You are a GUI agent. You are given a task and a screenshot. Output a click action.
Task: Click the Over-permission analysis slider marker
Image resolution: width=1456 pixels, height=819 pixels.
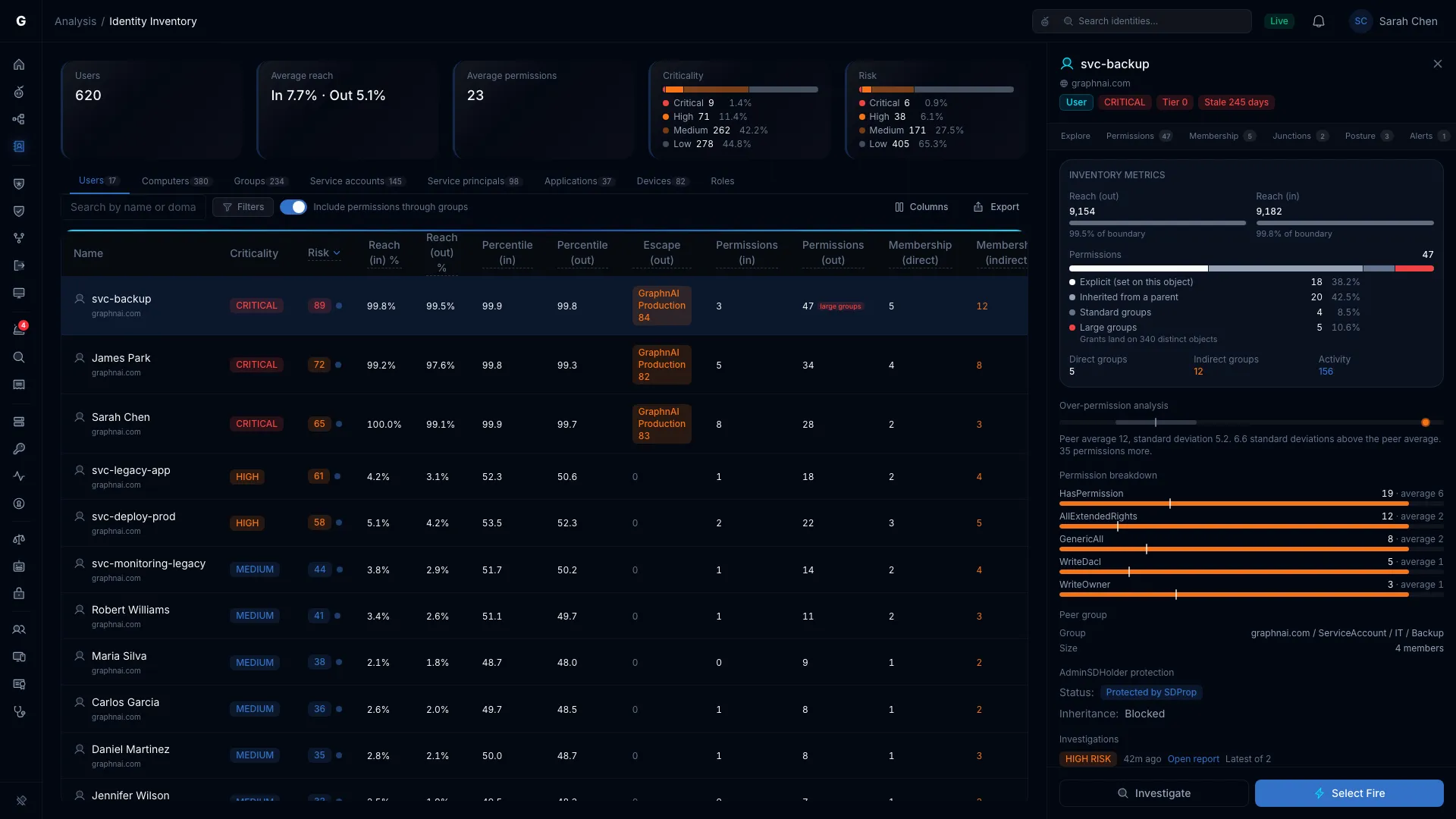pyautogui.click(x=1425, y=422)
